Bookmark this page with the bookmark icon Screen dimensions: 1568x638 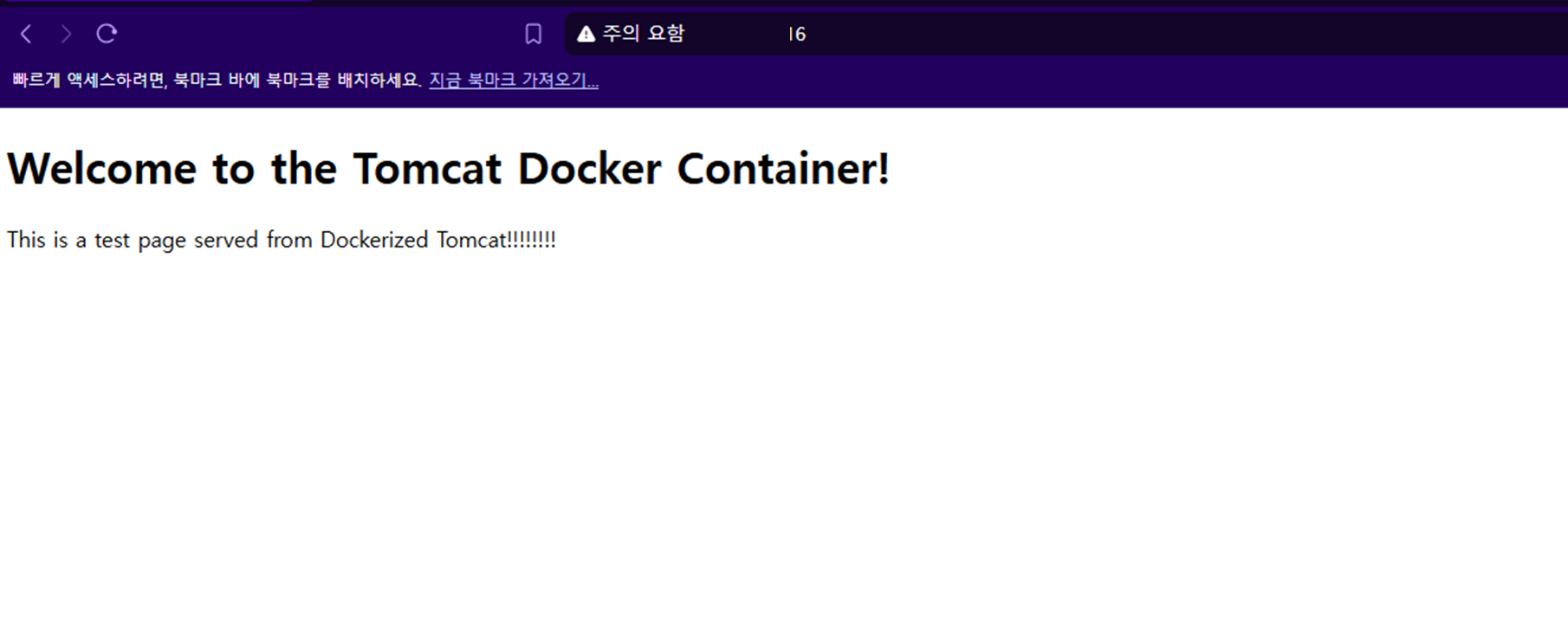534,34
